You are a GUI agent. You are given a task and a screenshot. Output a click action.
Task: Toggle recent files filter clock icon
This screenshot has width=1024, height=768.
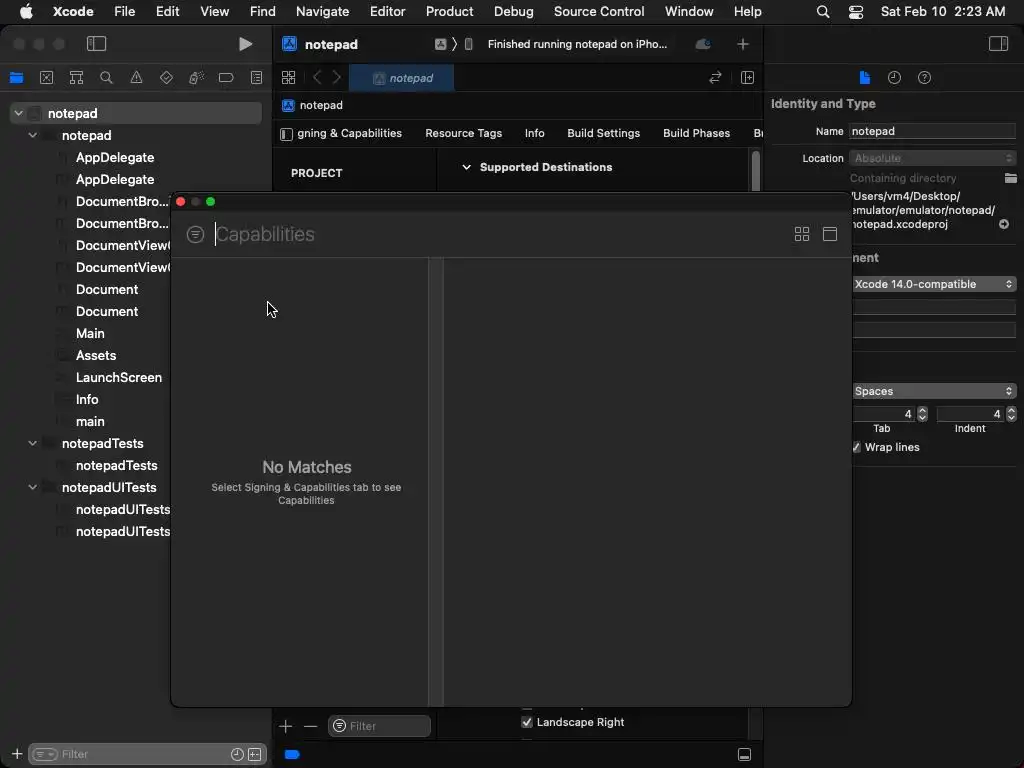click(x=237, y=754)
